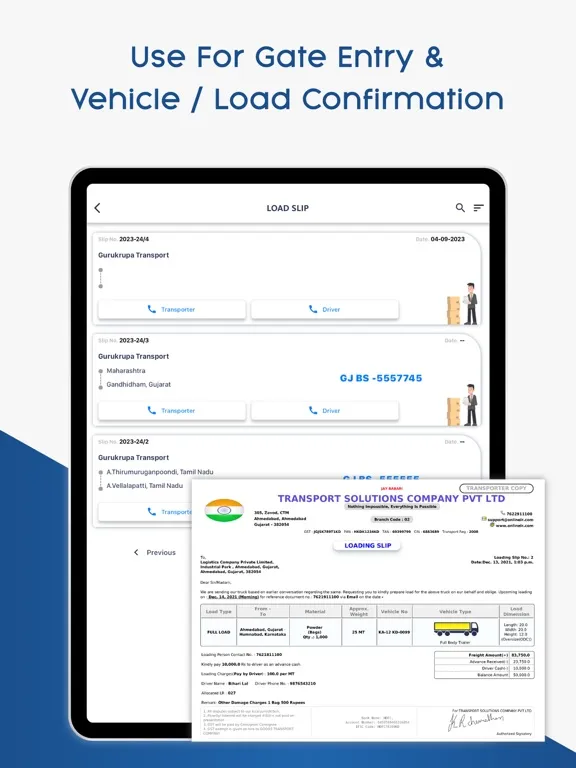Call Transporter for slip 2023-24/2
Viewport: 576px width, 768px height.
[x=145, y=512]
